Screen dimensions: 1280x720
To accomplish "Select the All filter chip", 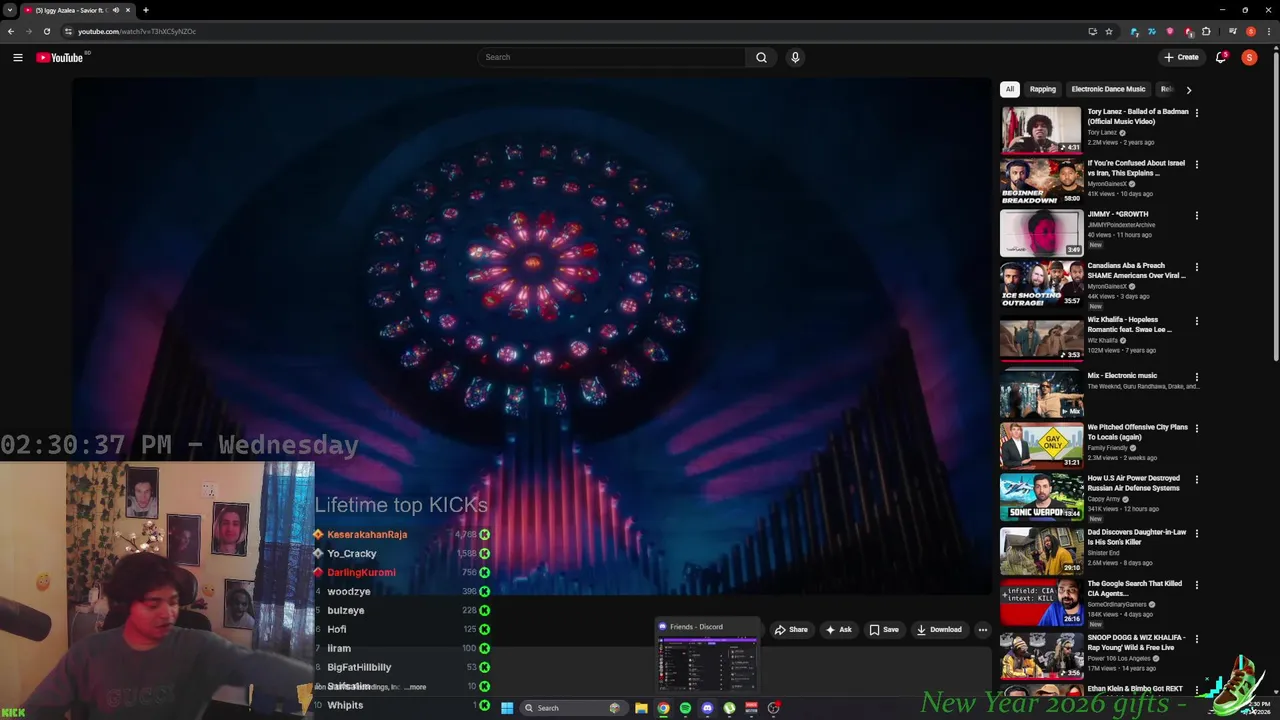I will 1010,89.
